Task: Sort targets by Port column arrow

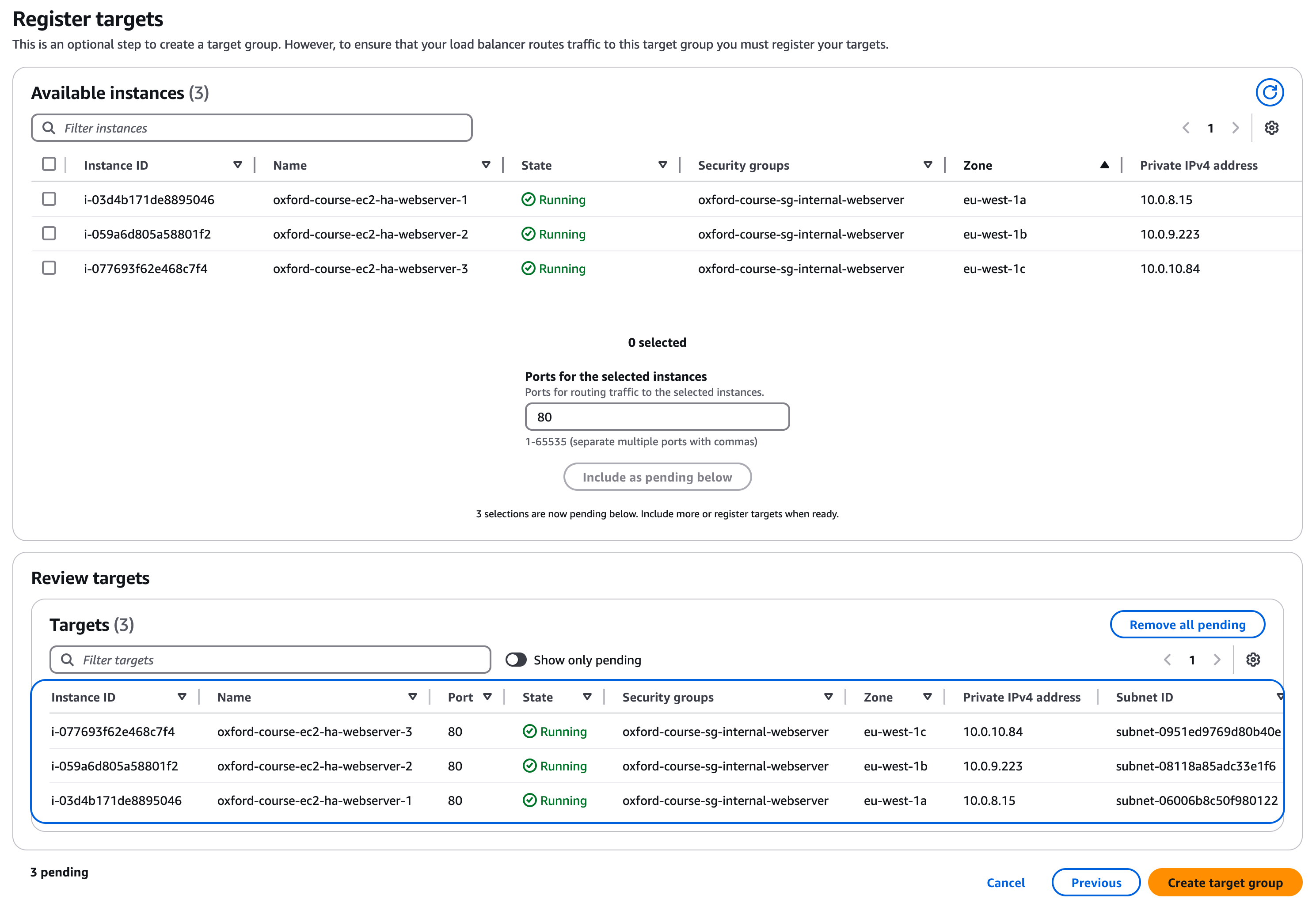Action: [x=487, y=697]
